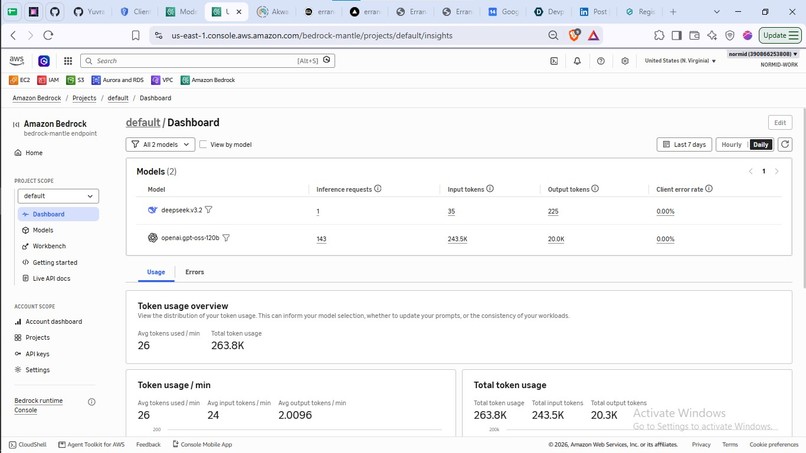Click the browser Update button

point(780,35)
